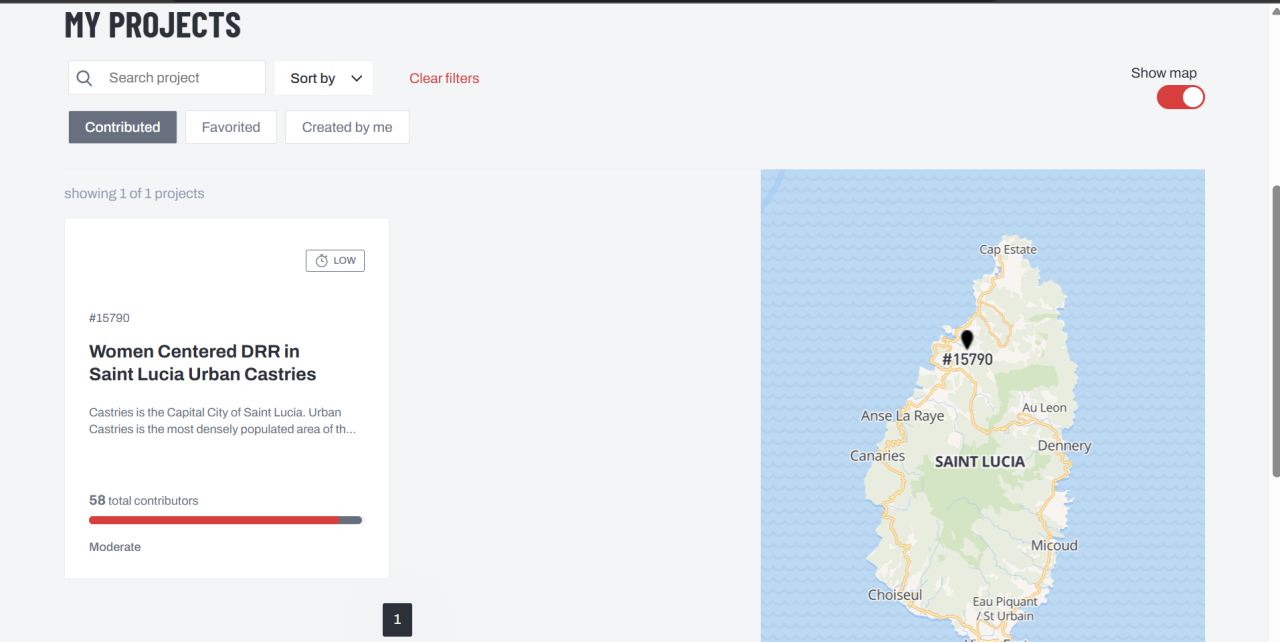Click the MY PROJECTS heading
This screenshot has height=642, width=1280.
click(x=153, y=25)
